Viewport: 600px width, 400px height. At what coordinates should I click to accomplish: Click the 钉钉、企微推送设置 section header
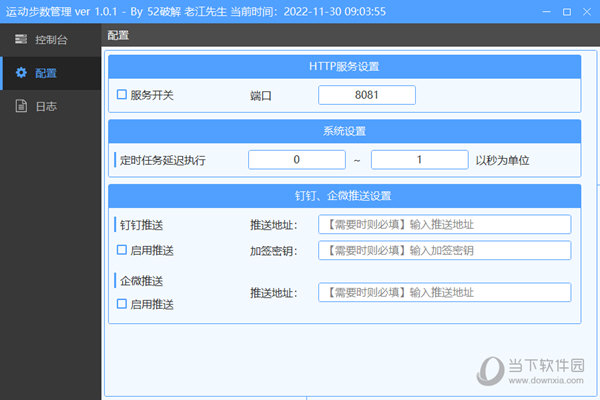click(x=344, y=195)
